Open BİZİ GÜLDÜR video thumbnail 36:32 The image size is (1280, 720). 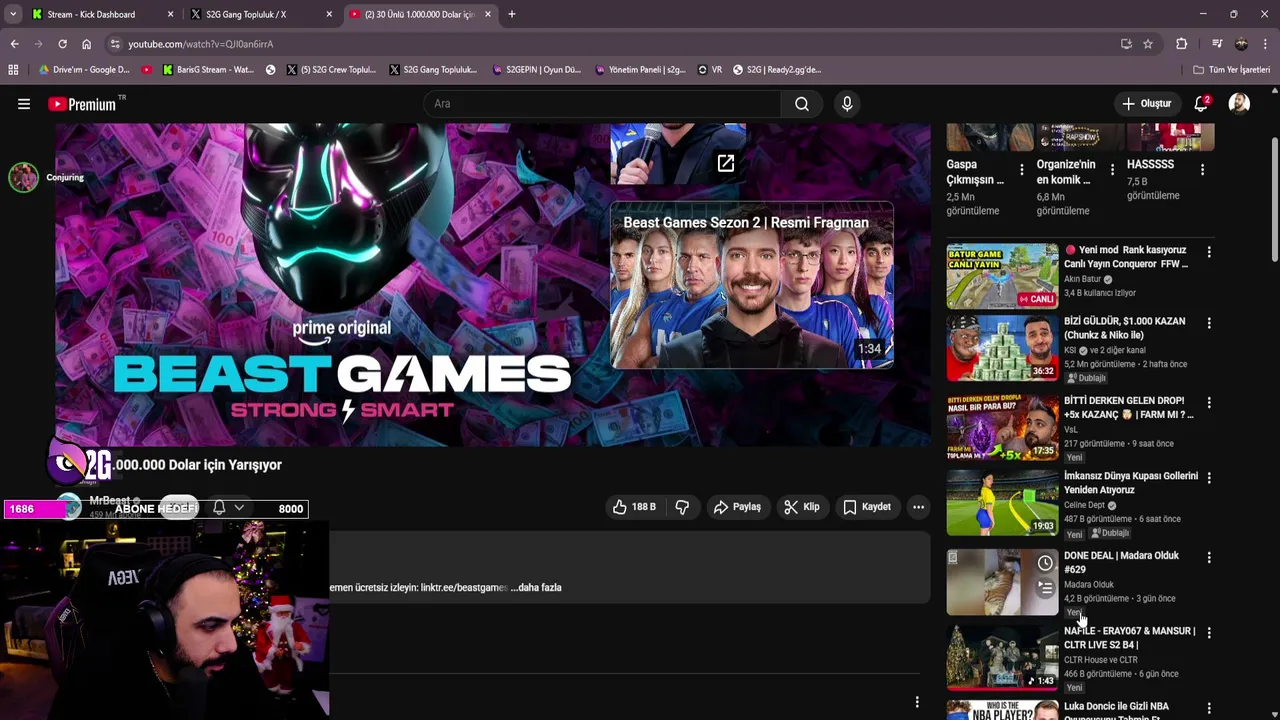point(1002,348)
